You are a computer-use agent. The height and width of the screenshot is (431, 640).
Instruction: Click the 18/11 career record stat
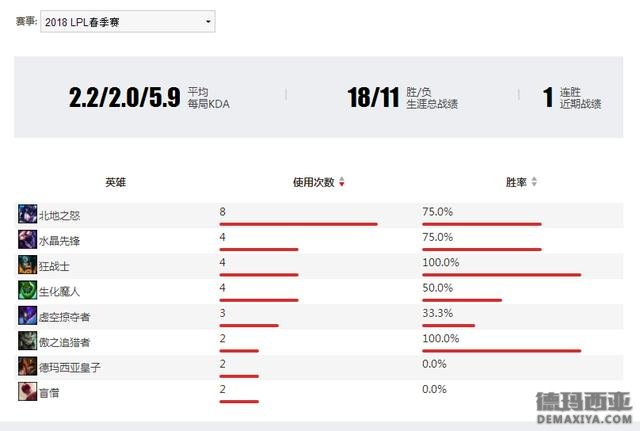pyautogui.click(x=373, y=97)
